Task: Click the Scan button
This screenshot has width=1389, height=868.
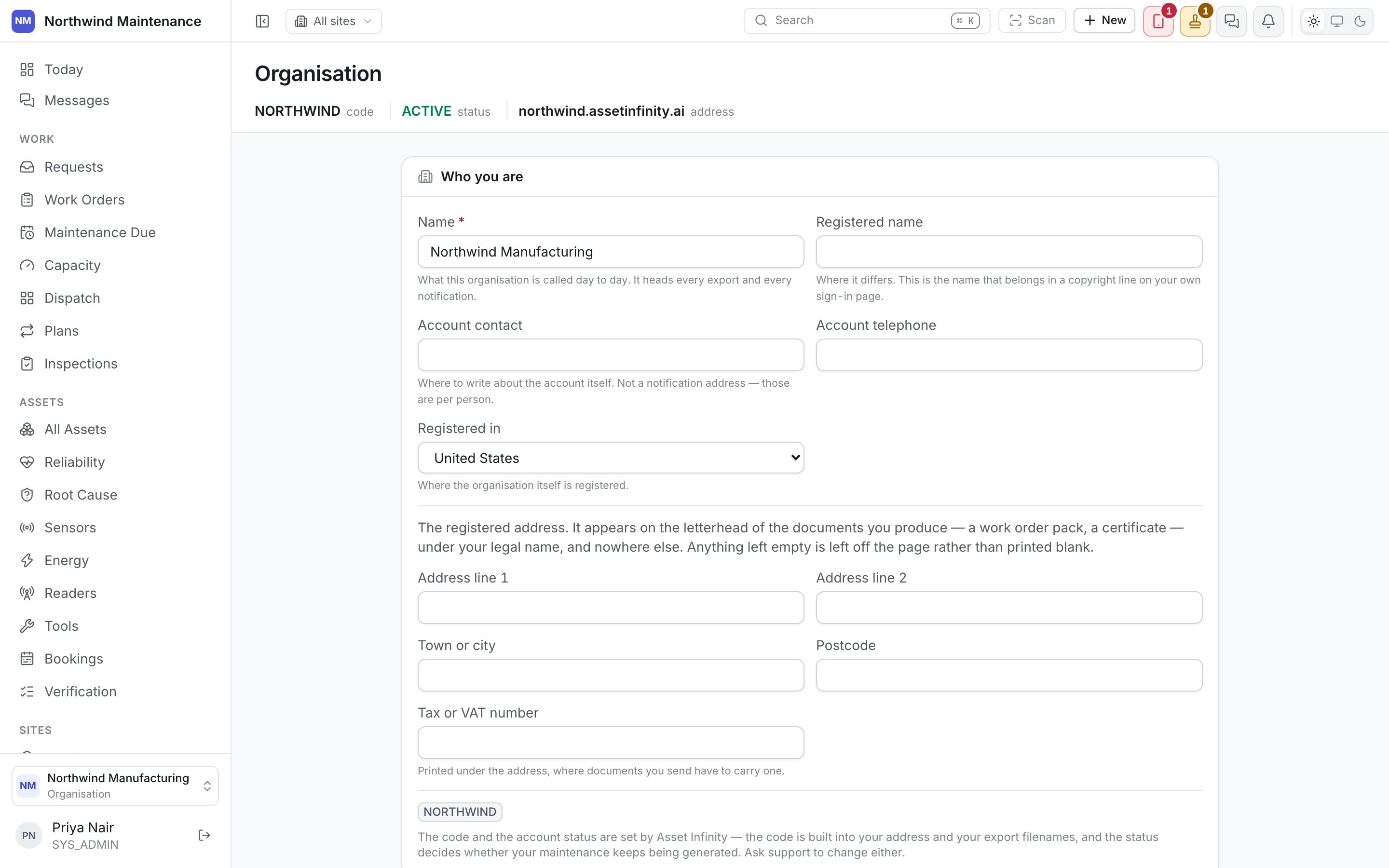Action: (1032, 21)
